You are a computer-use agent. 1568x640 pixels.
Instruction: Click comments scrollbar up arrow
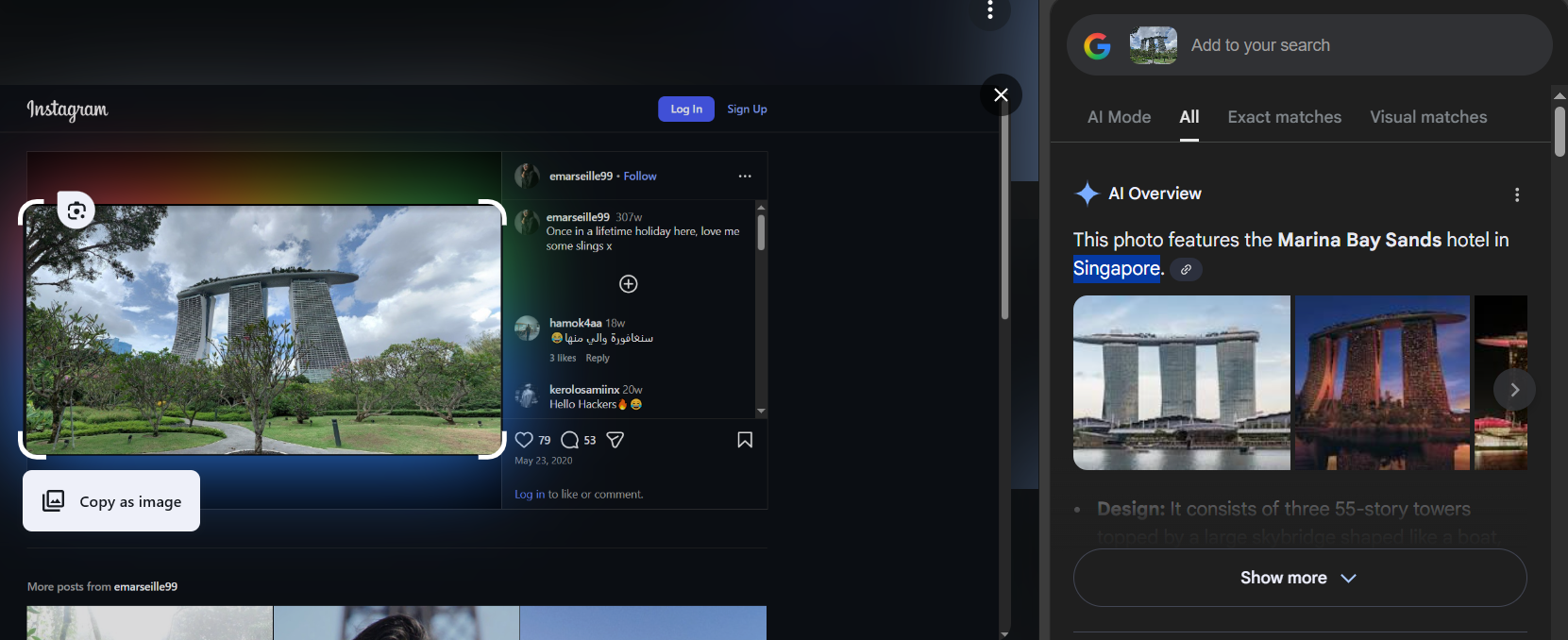761,207
